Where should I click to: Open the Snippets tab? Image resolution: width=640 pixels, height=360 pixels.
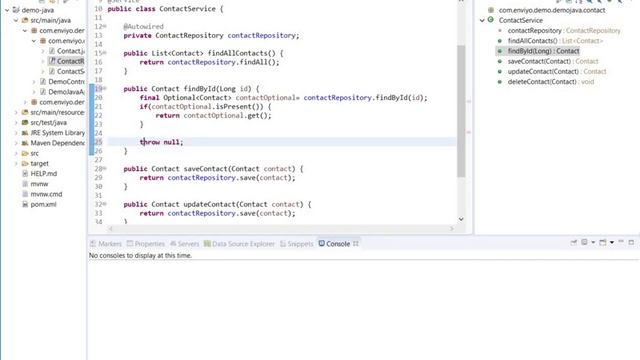coord(297,244)
